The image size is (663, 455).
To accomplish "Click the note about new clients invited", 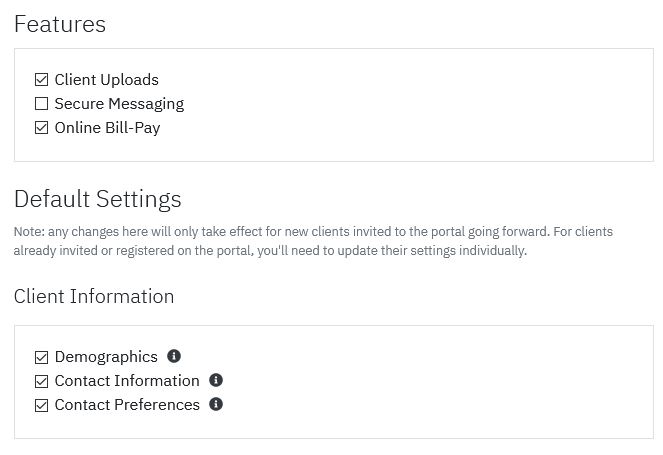I will [x=313, y=241].
